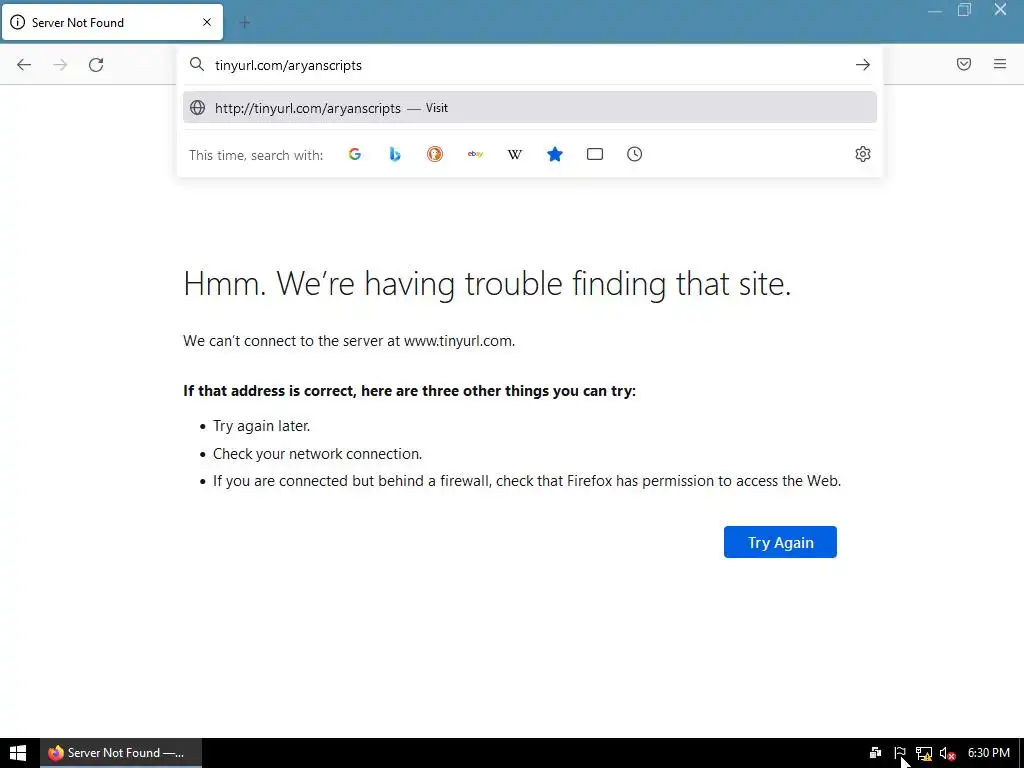Screen dimensions: 1024x768
Task: Click the forward navigation arrow
Action: (60, 65)
